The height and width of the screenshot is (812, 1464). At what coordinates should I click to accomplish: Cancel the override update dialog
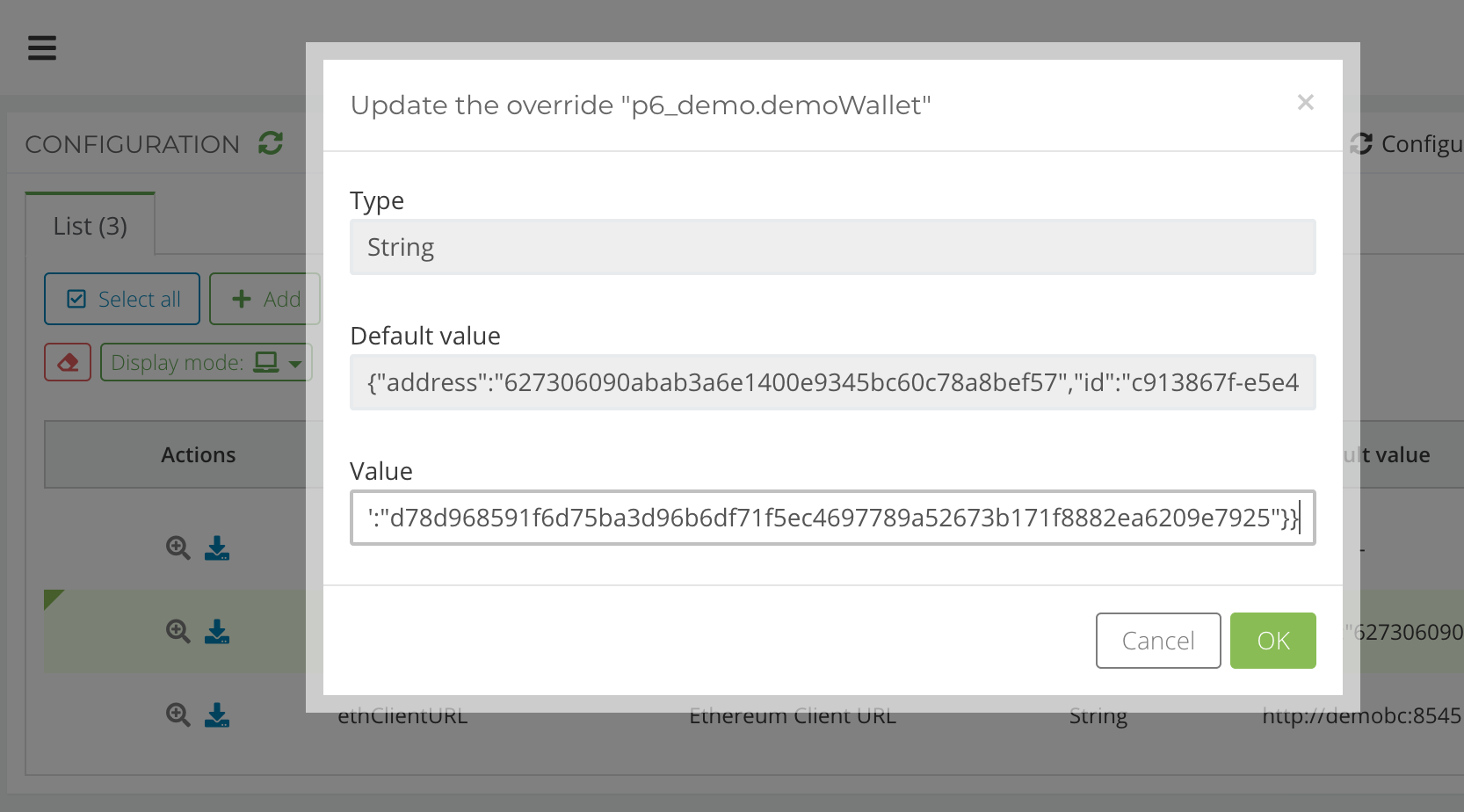click(1157, 641)
